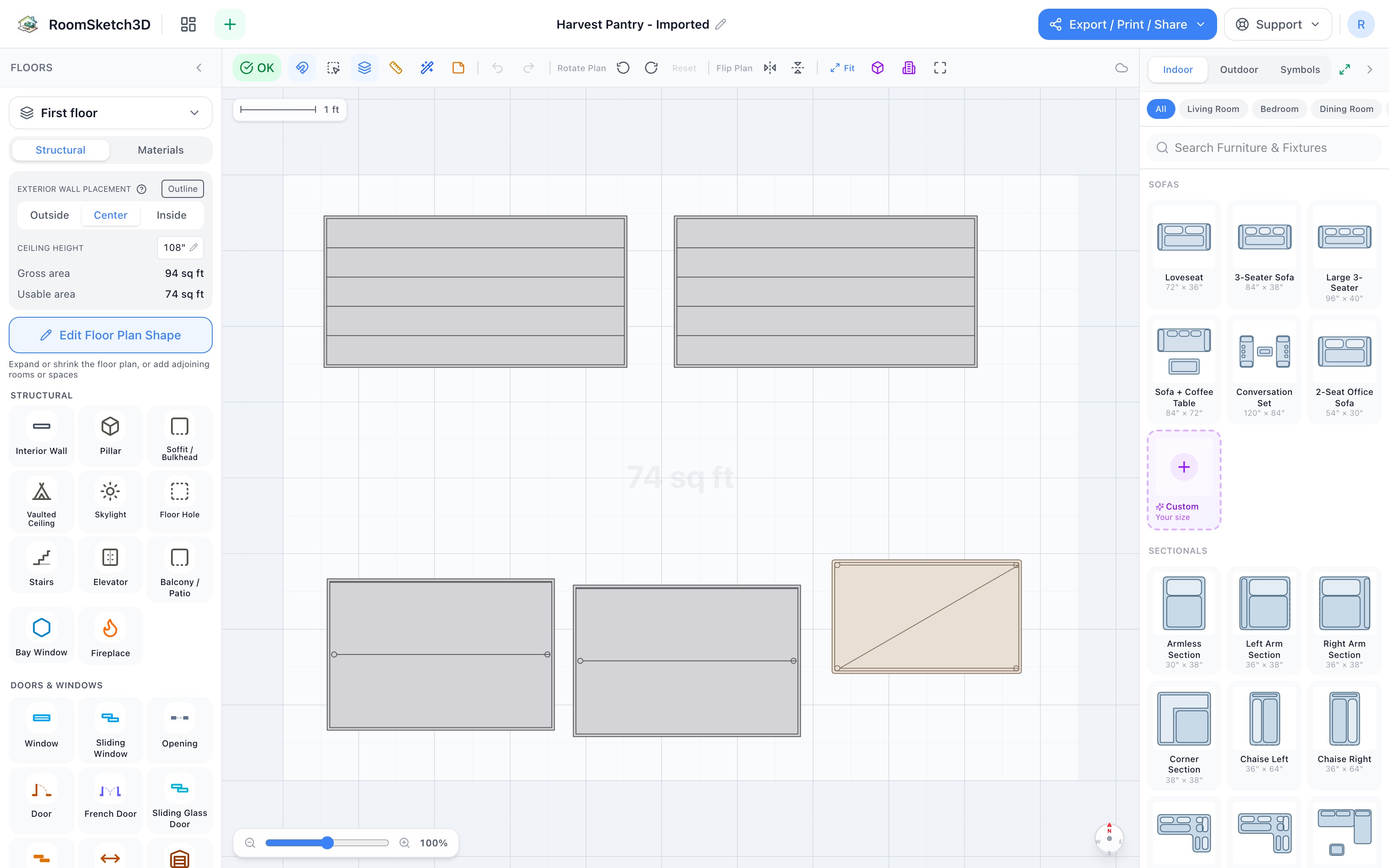Click the green plus new project button
The width and height of the screenshot is (1389, 868).
(x=230, y=24)
